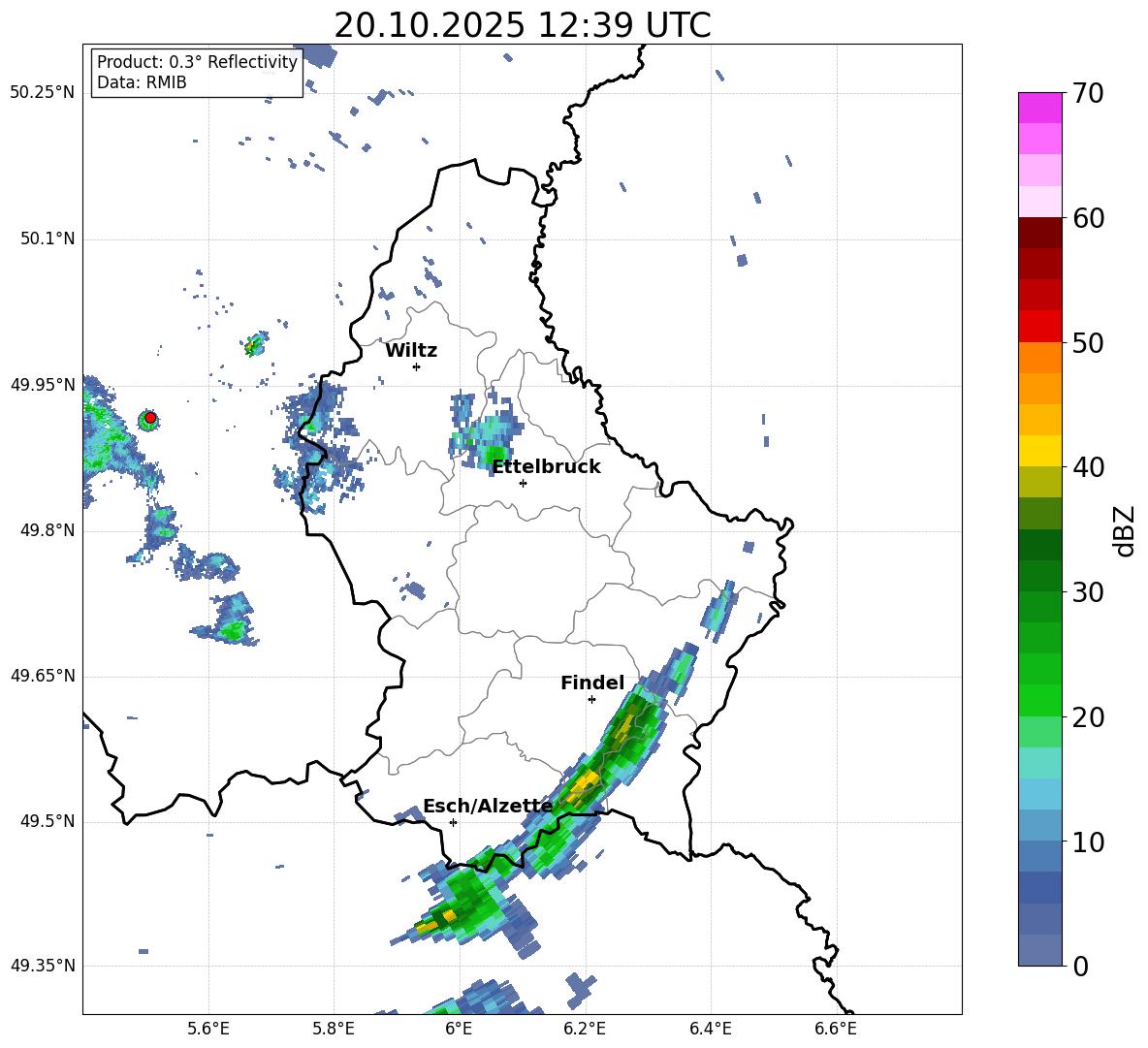The height and width of the screenshot is (1048, 1148).
Task: Click the colorbar value 50
Action: tap(1088, 343)
